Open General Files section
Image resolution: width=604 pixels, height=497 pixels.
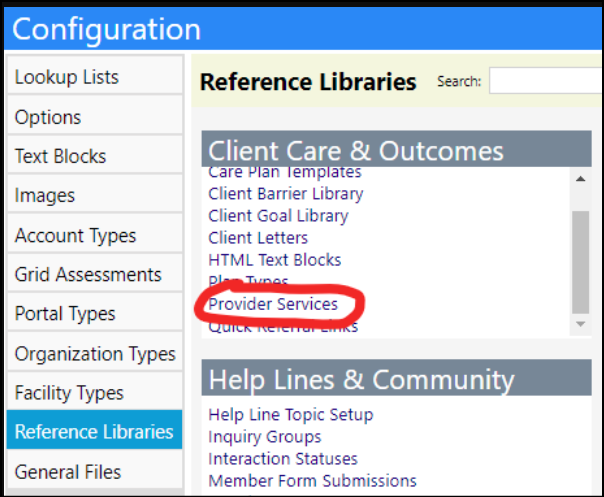click(x=95, y=470)
